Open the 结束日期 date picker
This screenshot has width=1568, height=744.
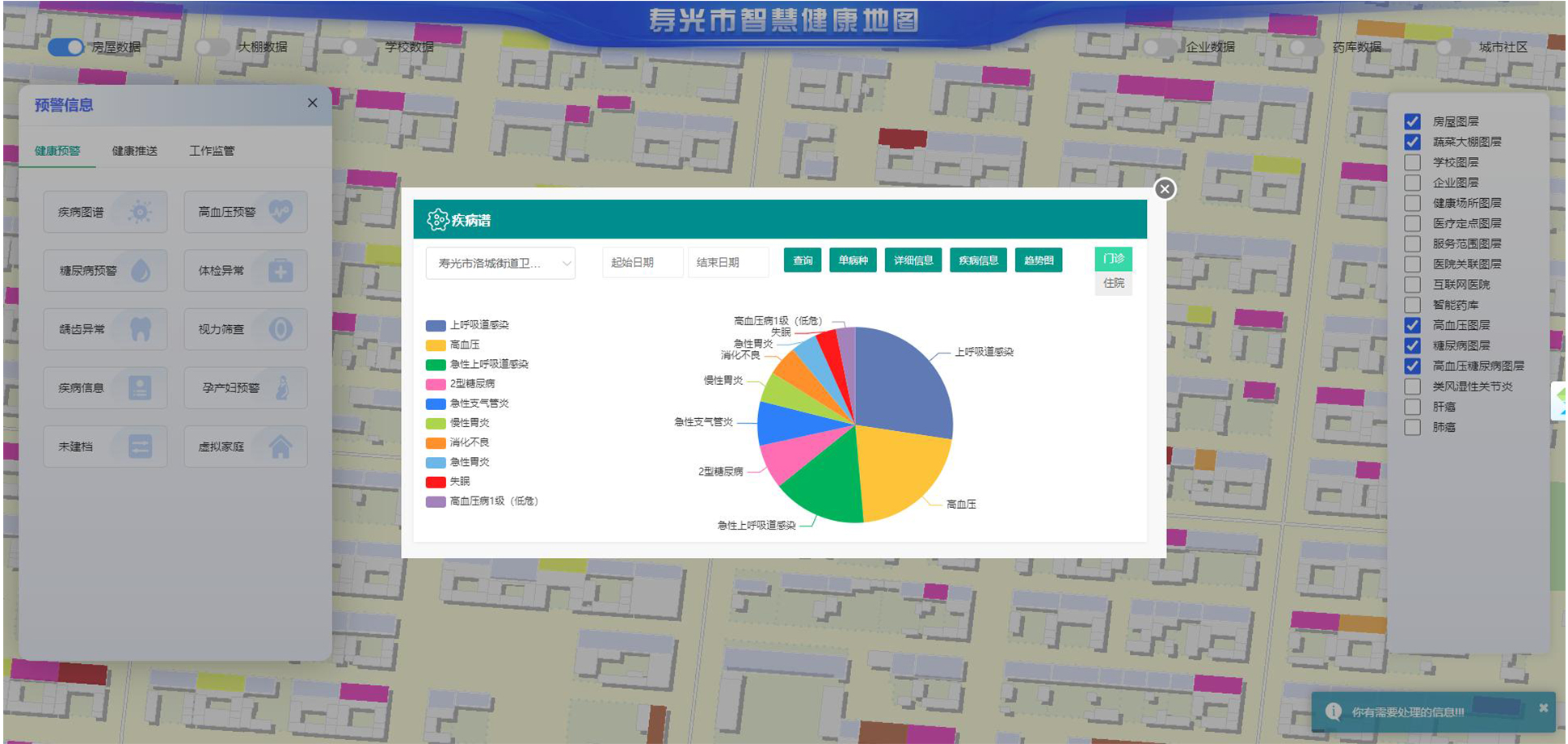tap(727, 262)
